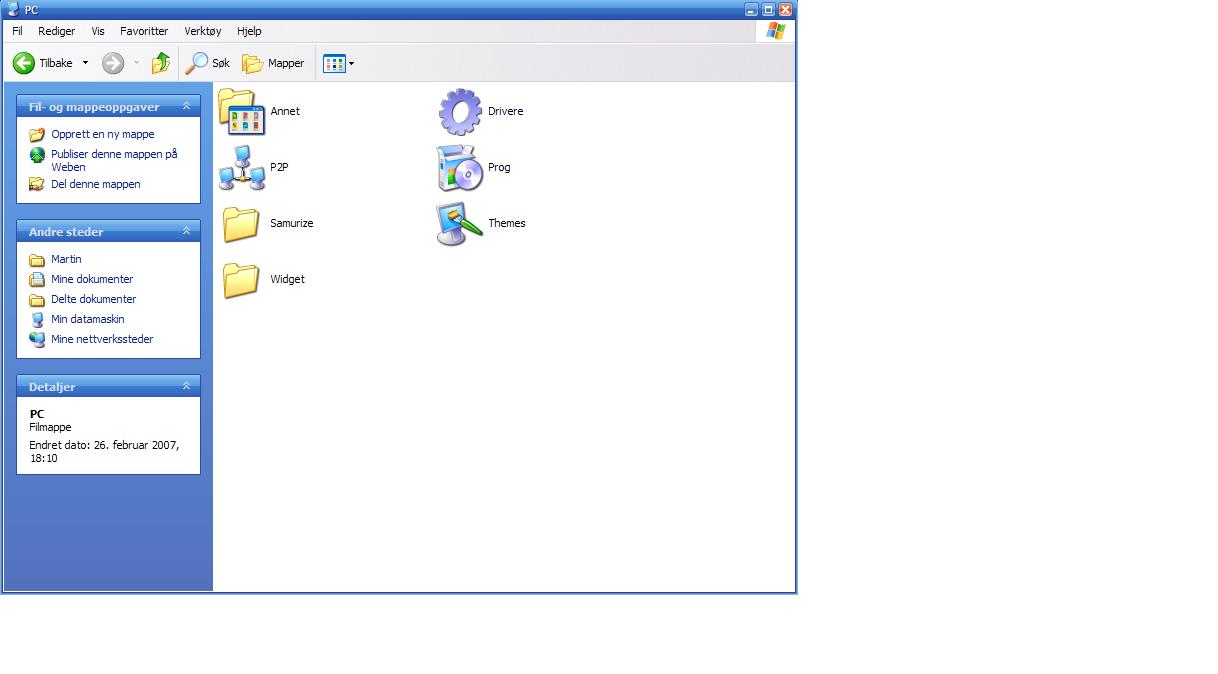1218x674 pixels.
Task: Click Opprett en ny mappe link
Action: [x=103, y=134]
